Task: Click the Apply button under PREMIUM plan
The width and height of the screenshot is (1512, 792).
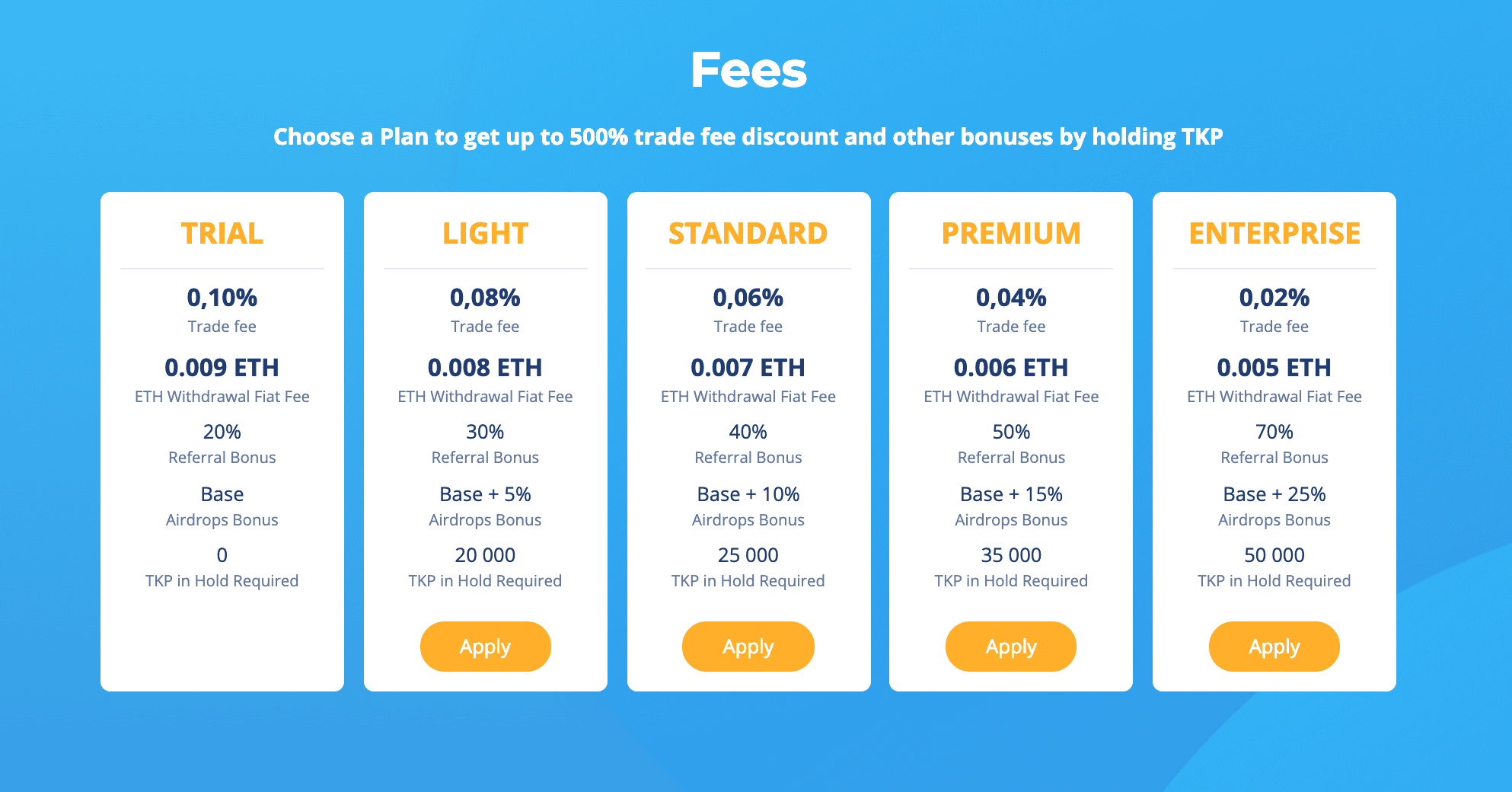Action: point(1010,646)
